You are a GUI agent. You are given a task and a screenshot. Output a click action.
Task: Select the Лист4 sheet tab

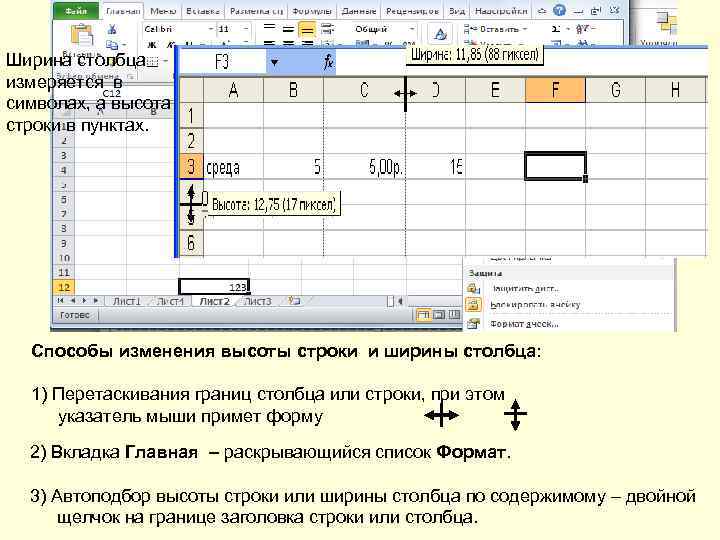click(170, 301)
